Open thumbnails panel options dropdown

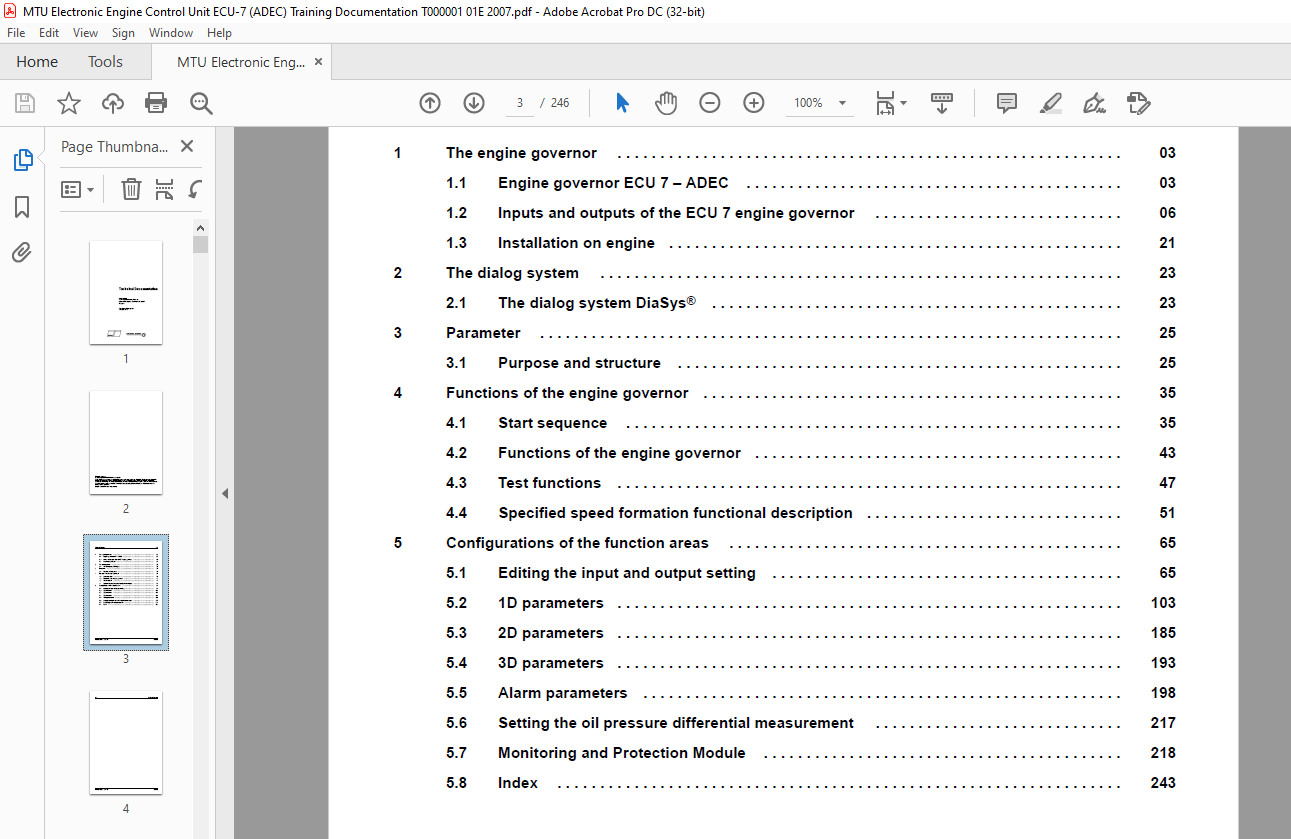point(77,189)
